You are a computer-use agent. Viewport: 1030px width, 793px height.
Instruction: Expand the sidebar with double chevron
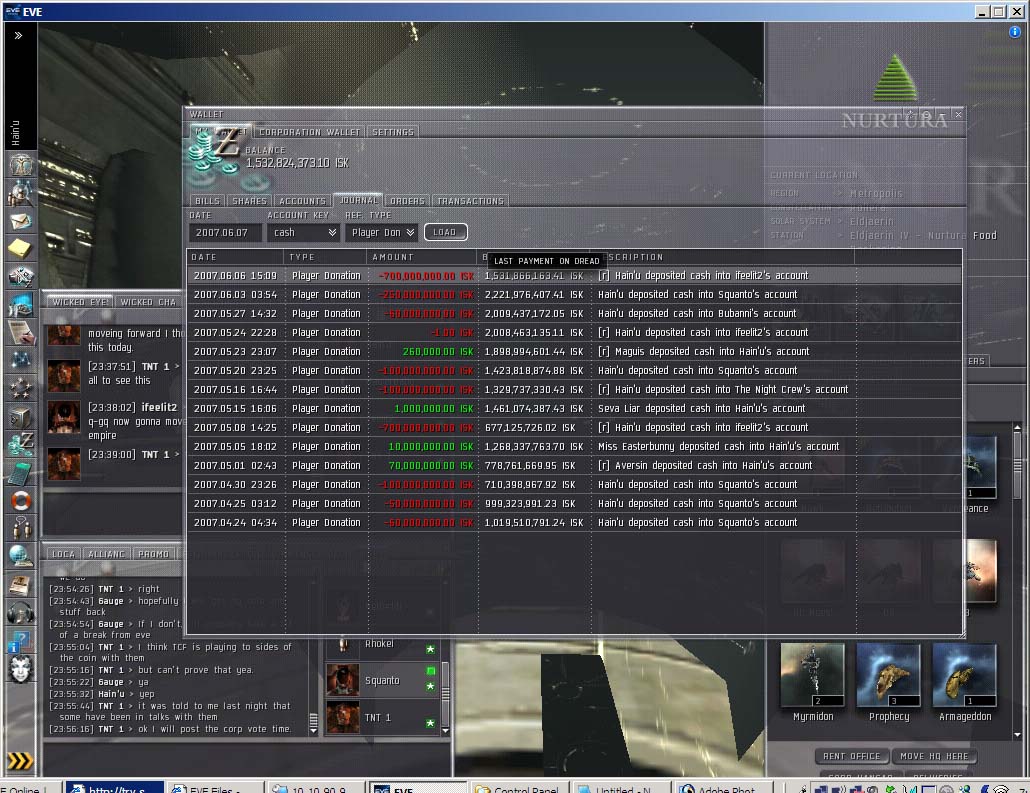point(18,35)
